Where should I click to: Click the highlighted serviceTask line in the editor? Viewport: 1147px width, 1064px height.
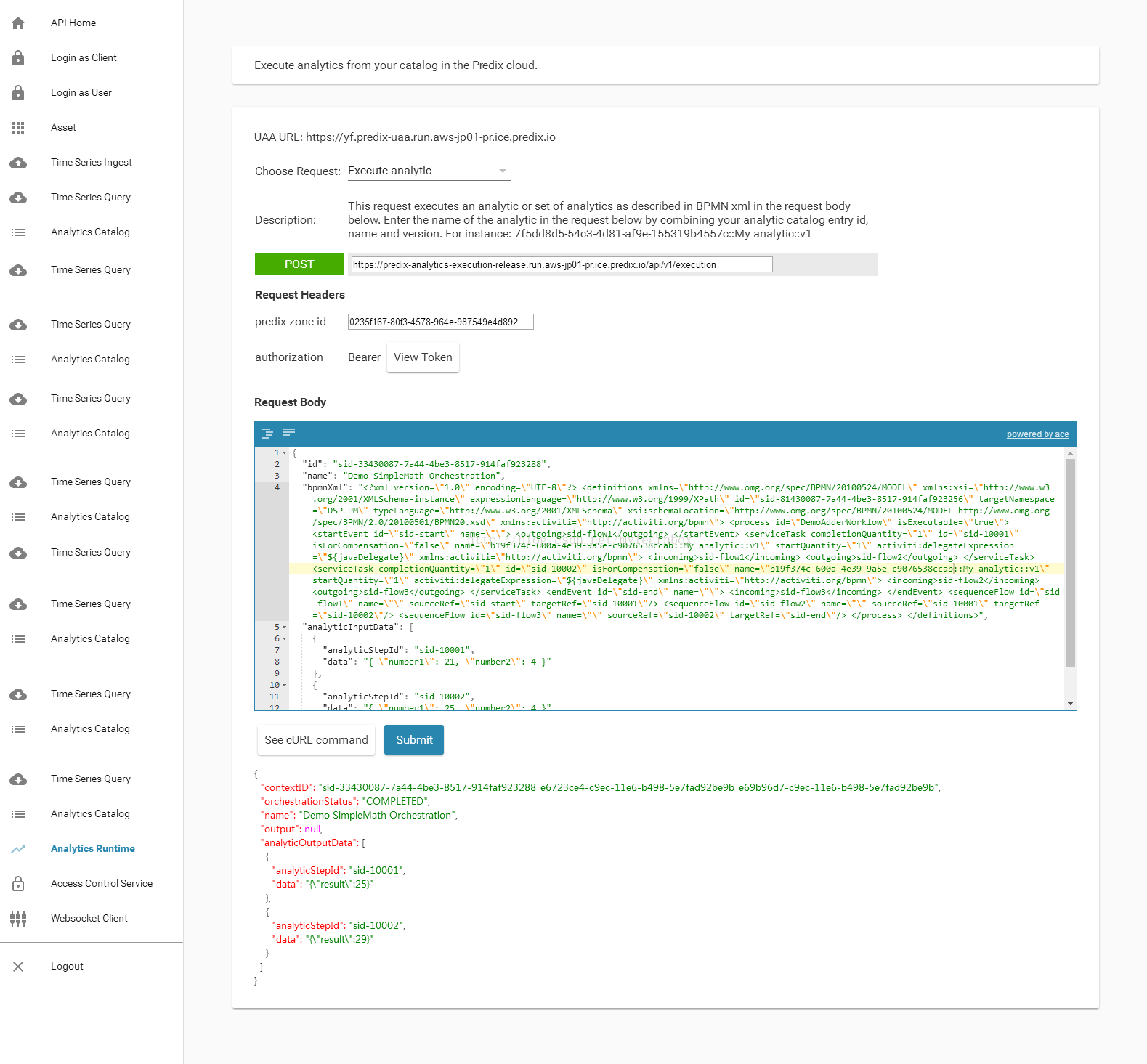point(677,569)
